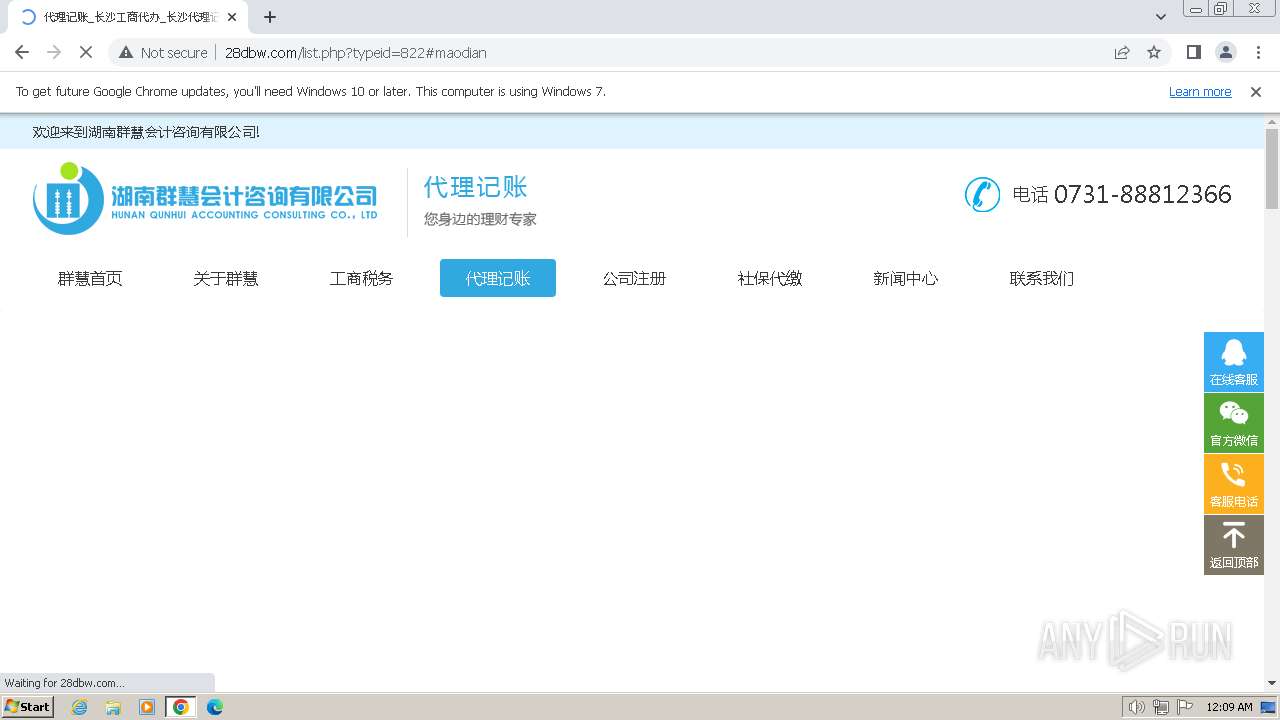Bookmark this page with the star icon

[1154, 52]
